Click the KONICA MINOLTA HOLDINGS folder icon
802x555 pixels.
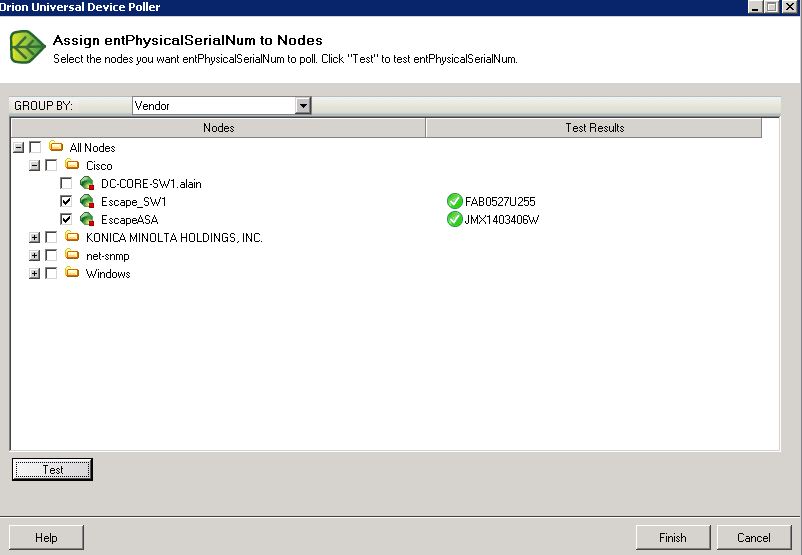click(72, 237)
